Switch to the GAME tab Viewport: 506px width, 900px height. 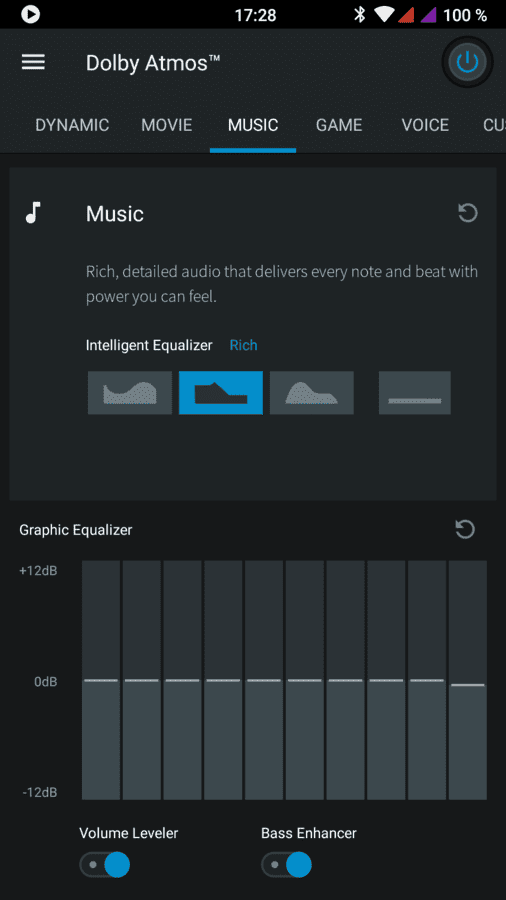pos(339,125)
